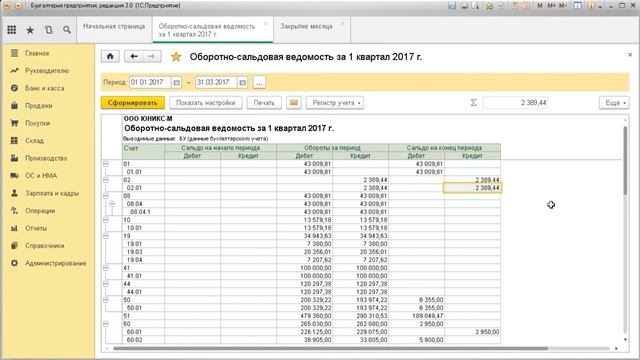Send report by email envelope icon

[x=294, y=102]
